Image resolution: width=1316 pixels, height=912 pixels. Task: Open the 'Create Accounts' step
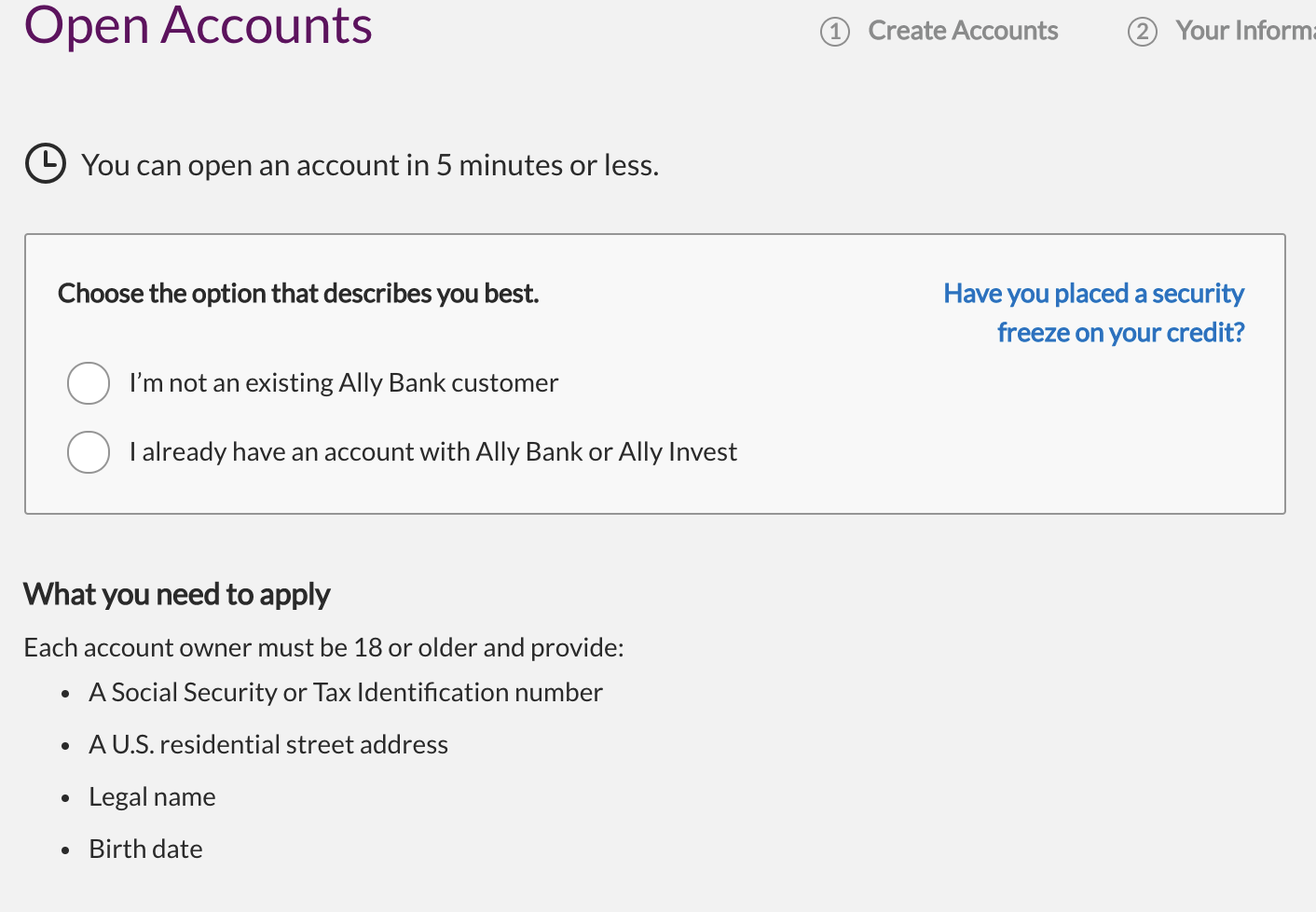click(x=963, y=31)
